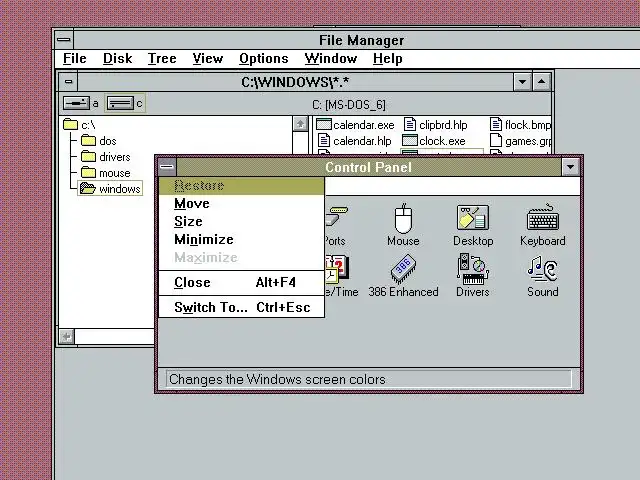Click the directory tree scroll up arrow

pos(300,124)
